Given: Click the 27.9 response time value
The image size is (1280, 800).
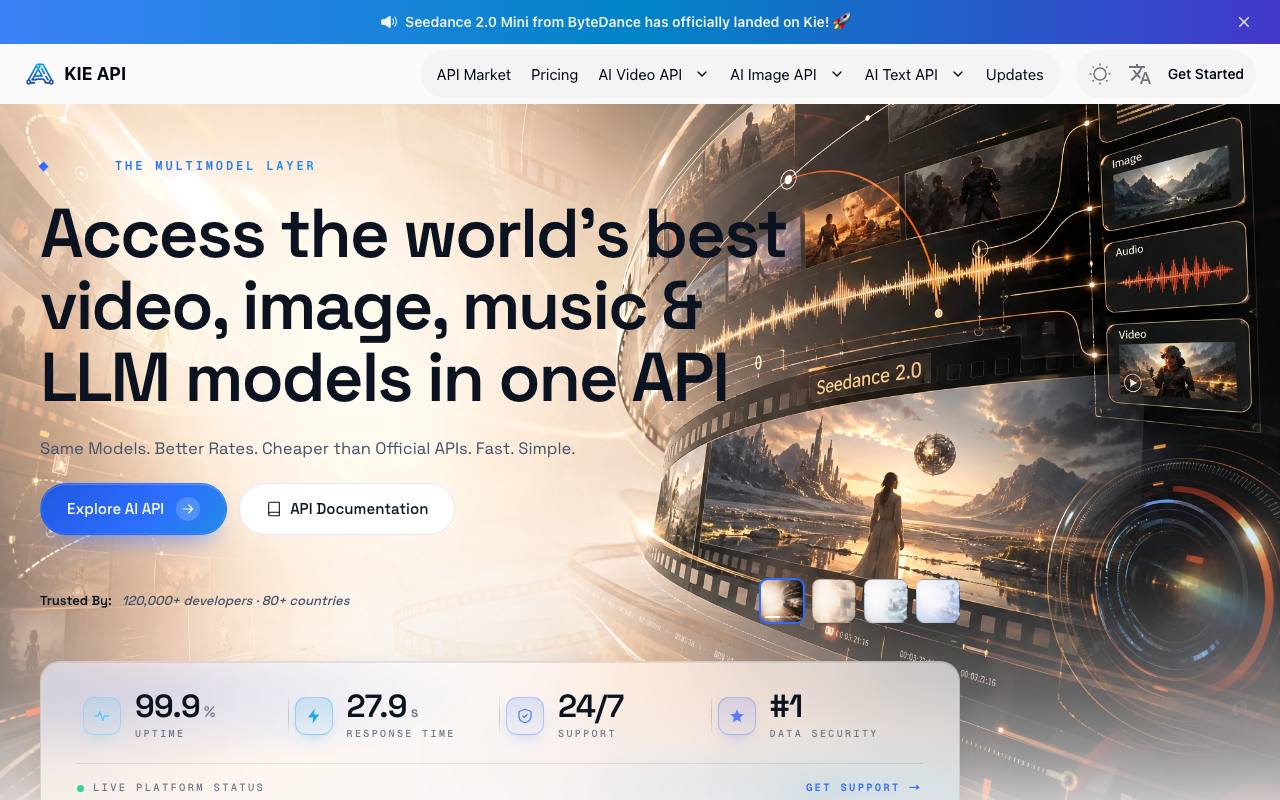Looking at the screenshot, I should 376,707.
